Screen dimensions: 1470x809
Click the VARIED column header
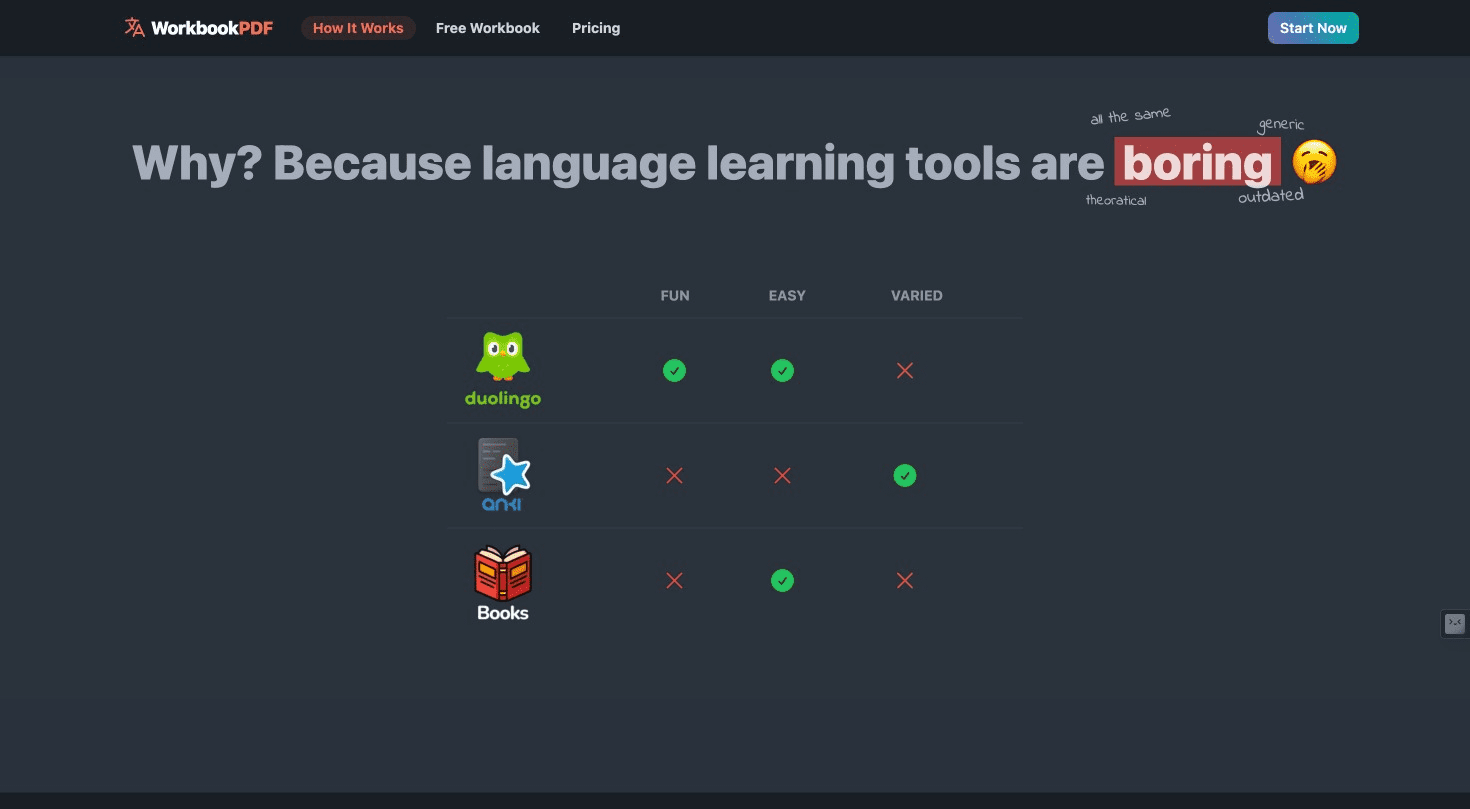(x=917, y=296)
